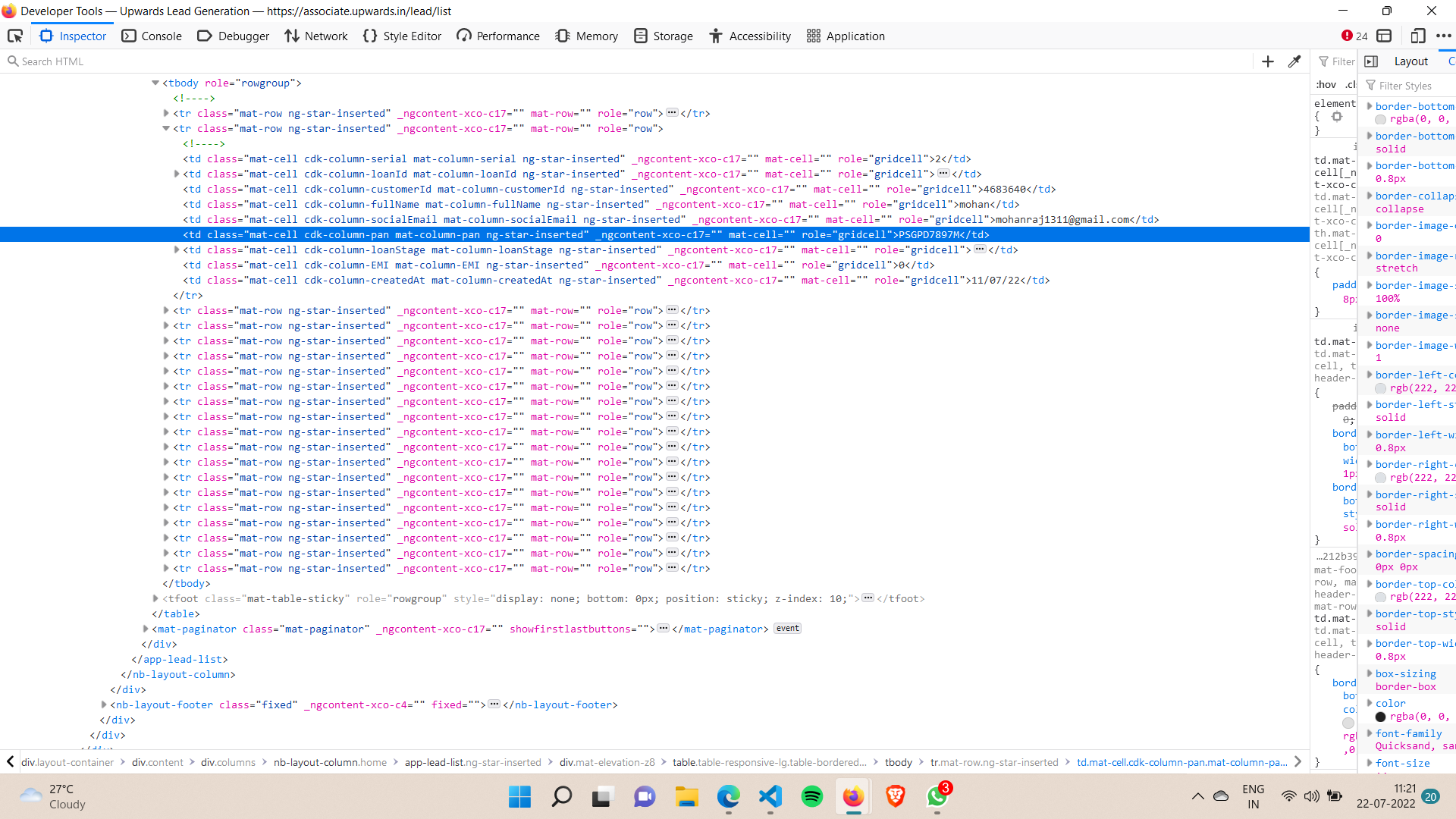The image size is (1456, 819).
Task: Click ellipsis badge inside loanStage td
Action: click(x=980, y=249)
